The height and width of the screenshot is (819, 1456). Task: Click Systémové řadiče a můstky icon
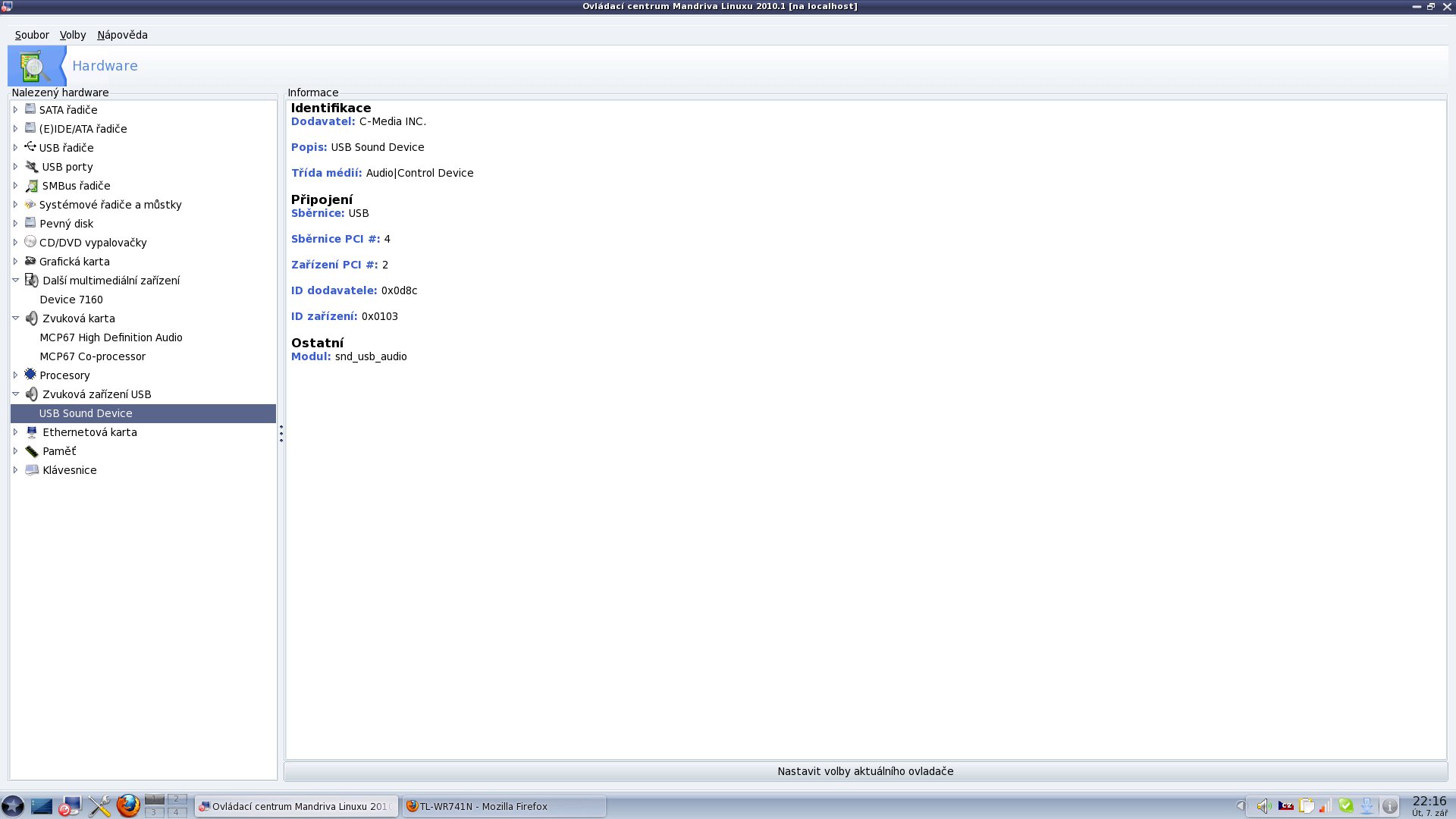(30, 204)
